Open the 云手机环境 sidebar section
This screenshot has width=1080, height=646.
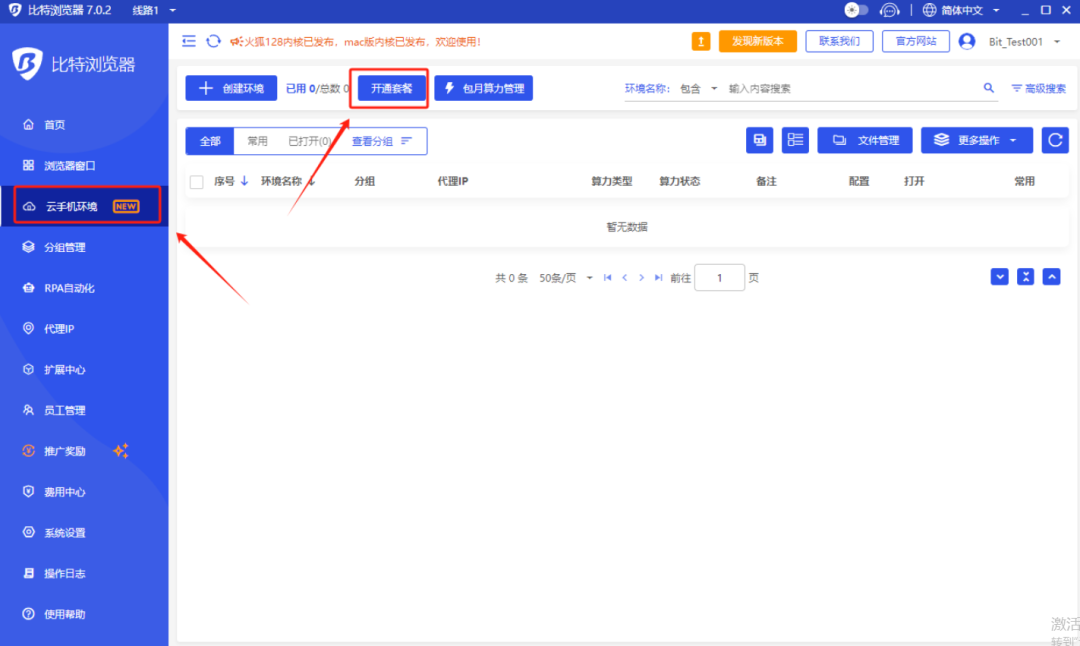(x=62, y=205)
